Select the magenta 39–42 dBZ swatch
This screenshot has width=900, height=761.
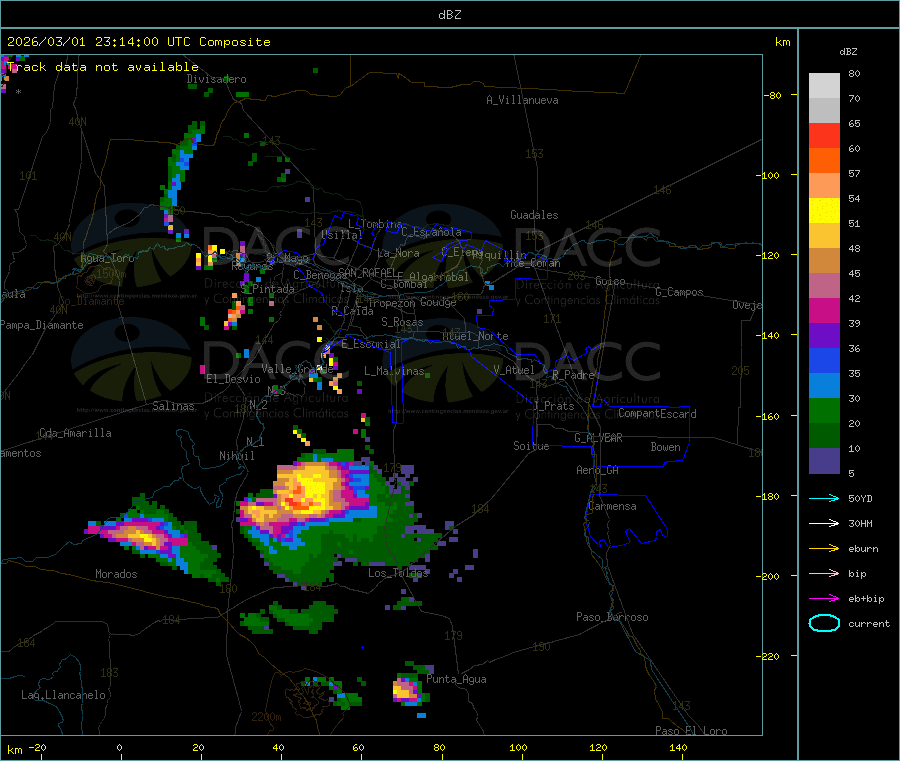tap(824, 311)
